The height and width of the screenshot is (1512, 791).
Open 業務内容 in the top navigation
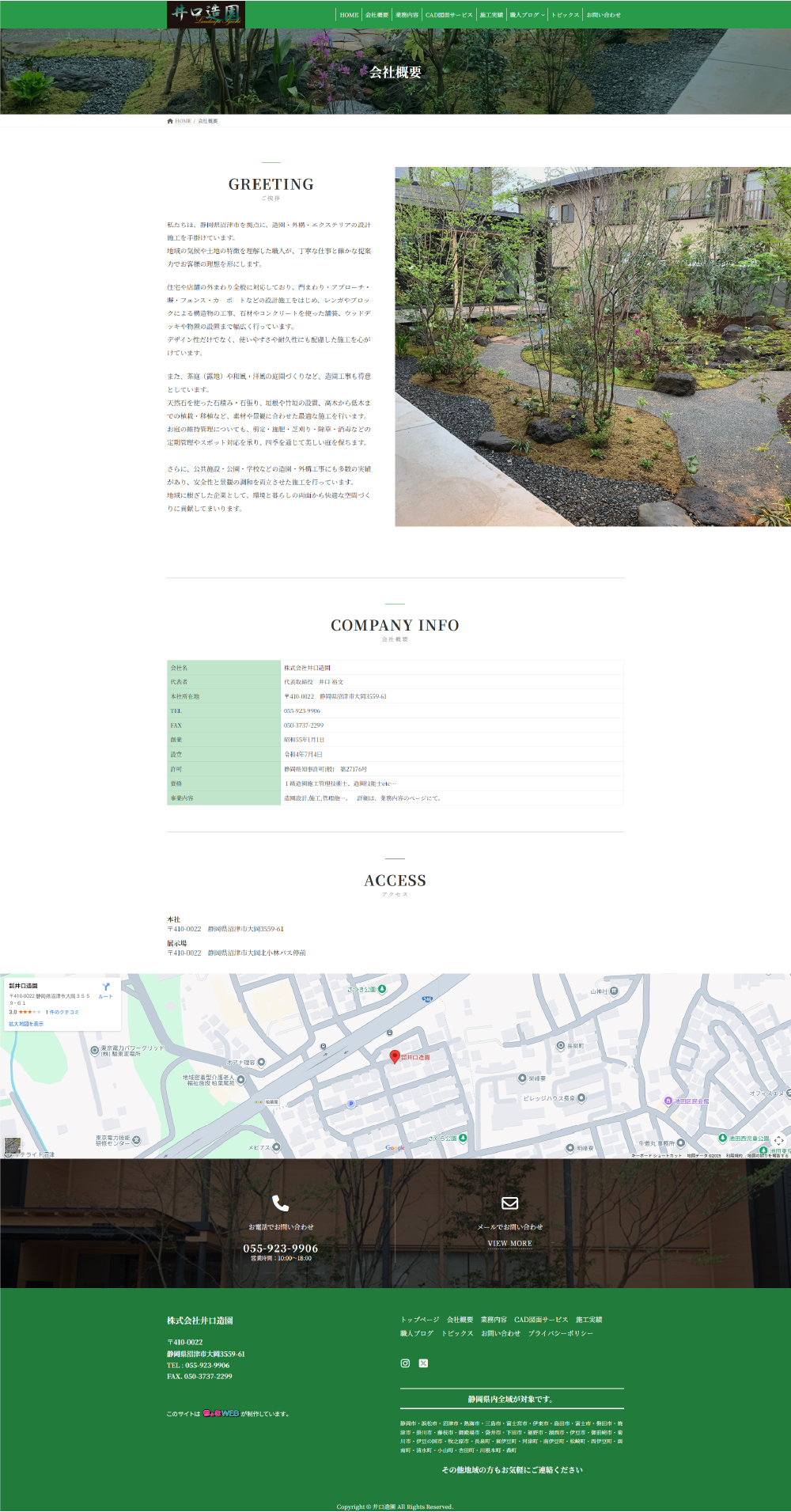click(407, 15)
